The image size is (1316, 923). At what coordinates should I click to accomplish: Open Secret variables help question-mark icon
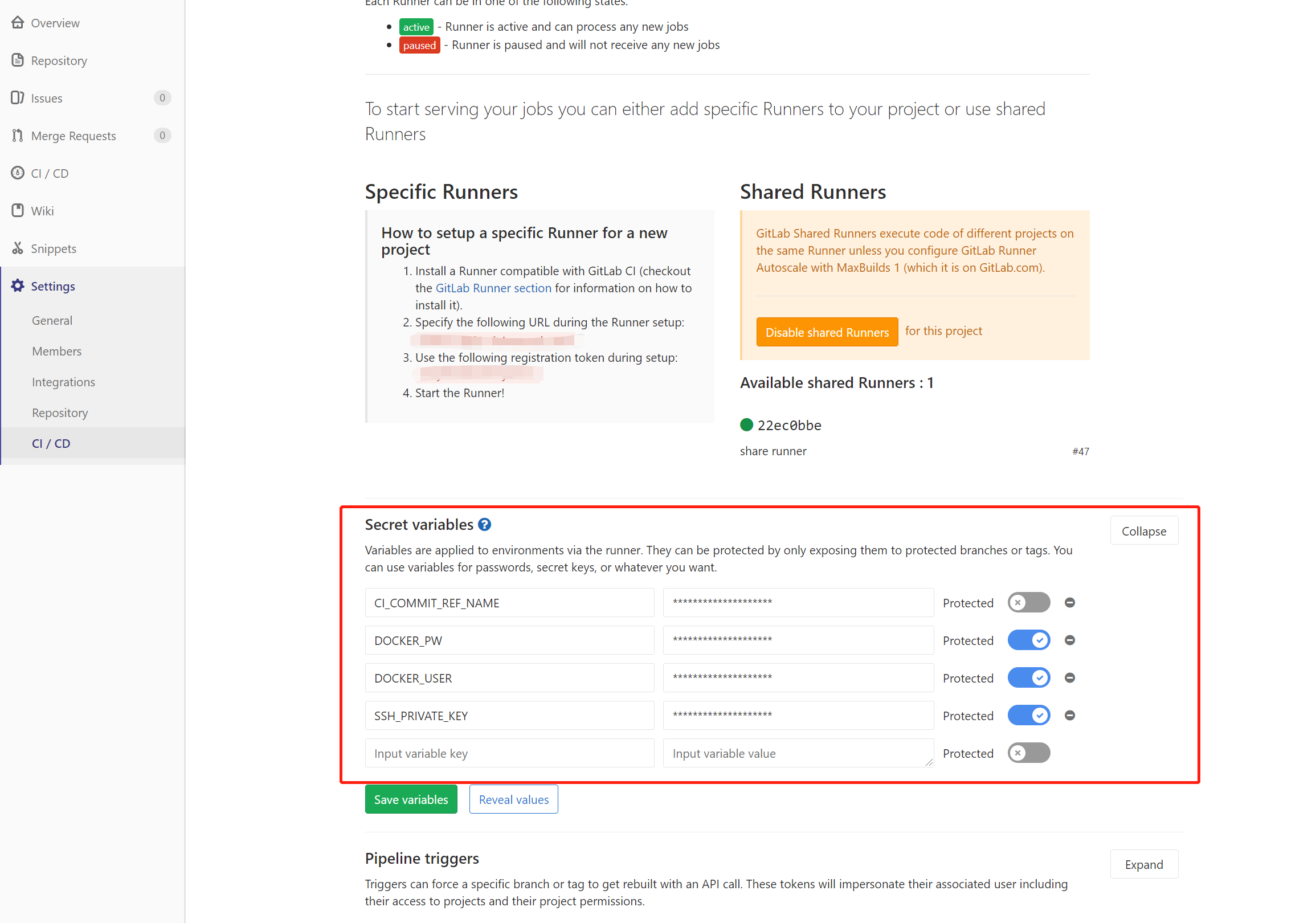tap(484, 525)
